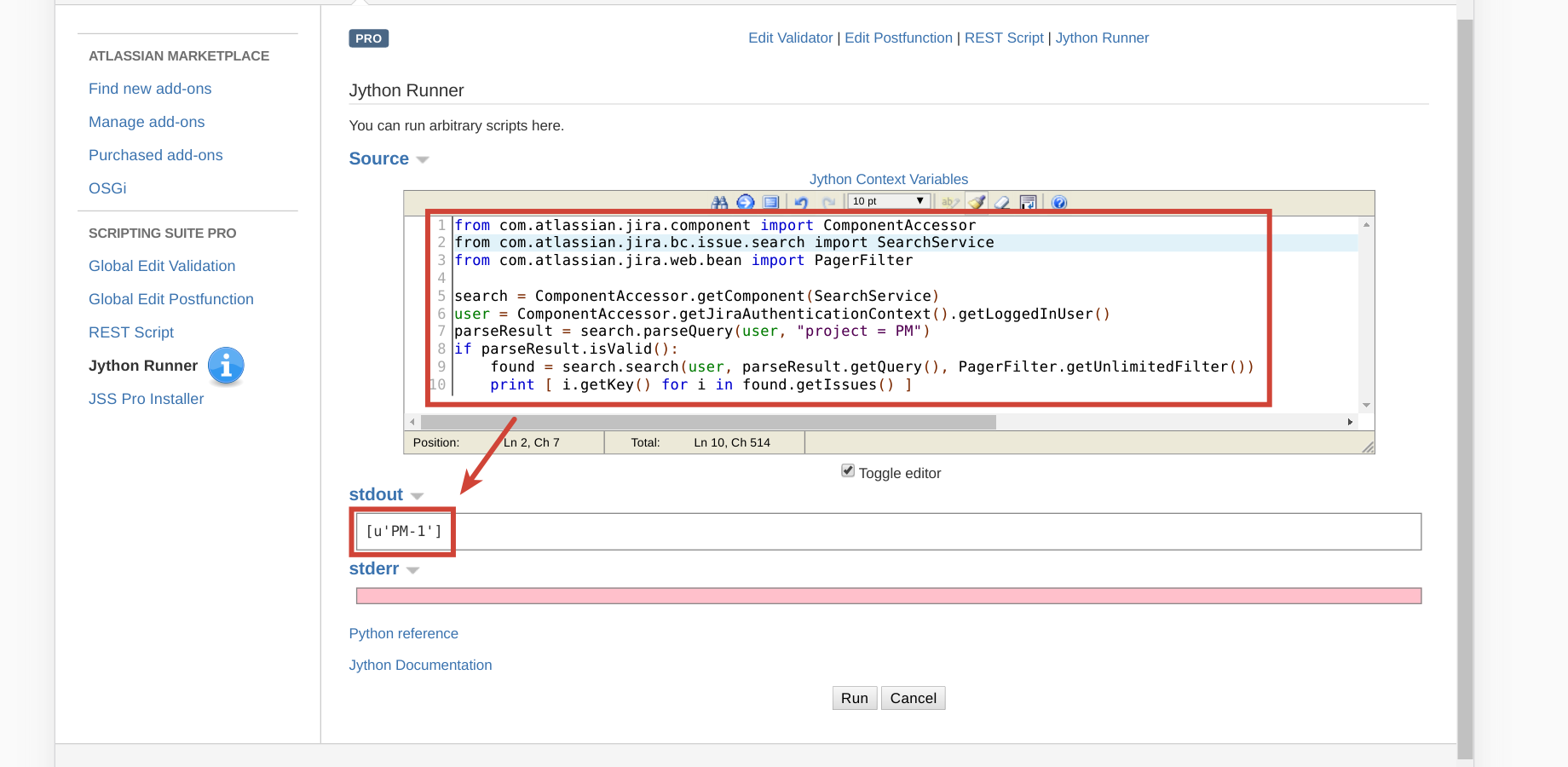Click the 'Ln 2, Ch 7' position readout
1568x767 pixels.
[x=531, y=442]
